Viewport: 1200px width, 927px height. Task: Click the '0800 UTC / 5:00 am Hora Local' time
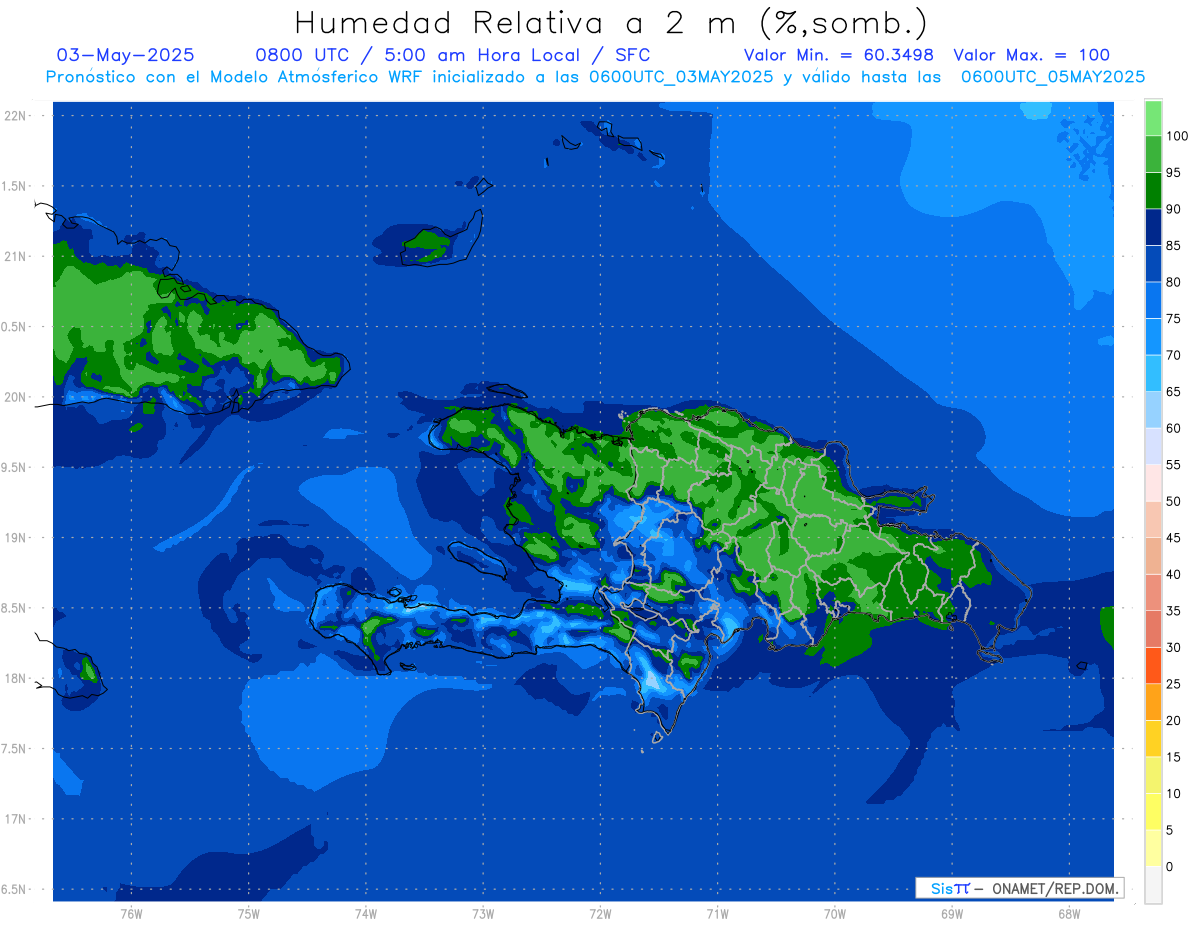pos(417,55)
